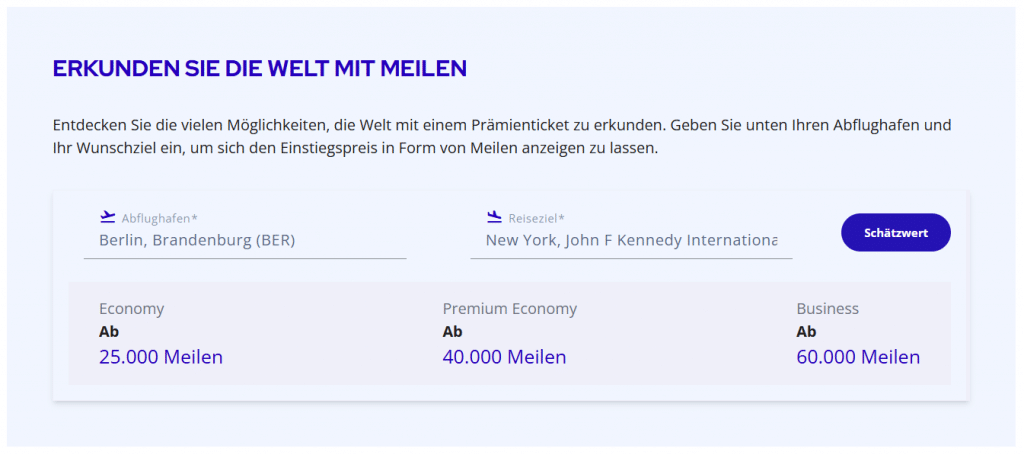Click the "Ab" text under Economy
The height and width of the screenshot is (455, 1024).
pos(109,332)
